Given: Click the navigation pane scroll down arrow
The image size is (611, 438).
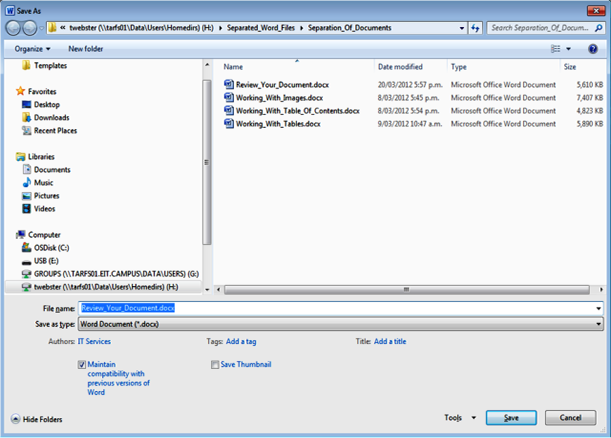Looking at the screenshot, I should pos(207,290).
